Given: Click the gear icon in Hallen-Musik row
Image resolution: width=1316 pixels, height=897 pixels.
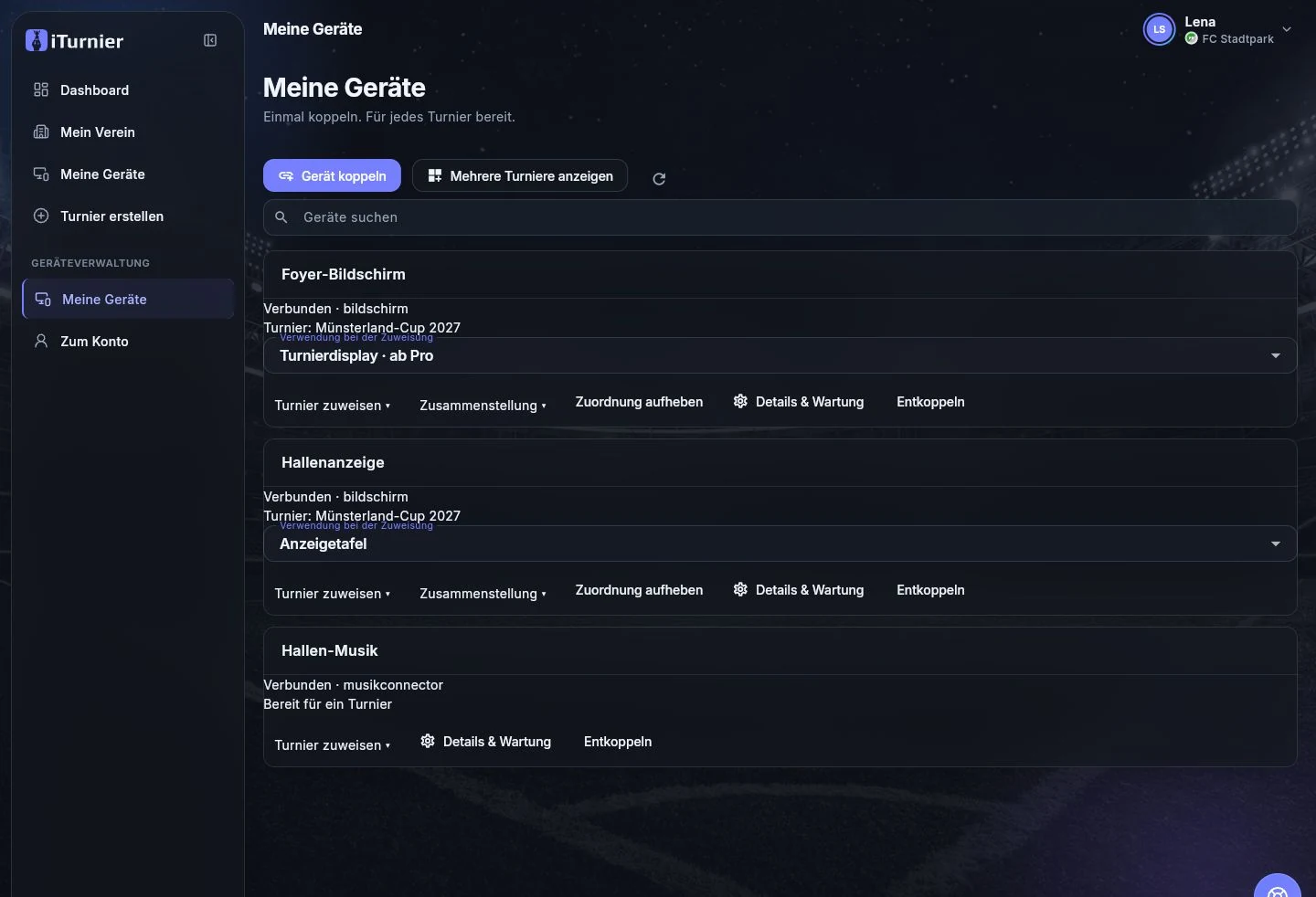Looking at the screenshot, I should [x=428, y=741].
